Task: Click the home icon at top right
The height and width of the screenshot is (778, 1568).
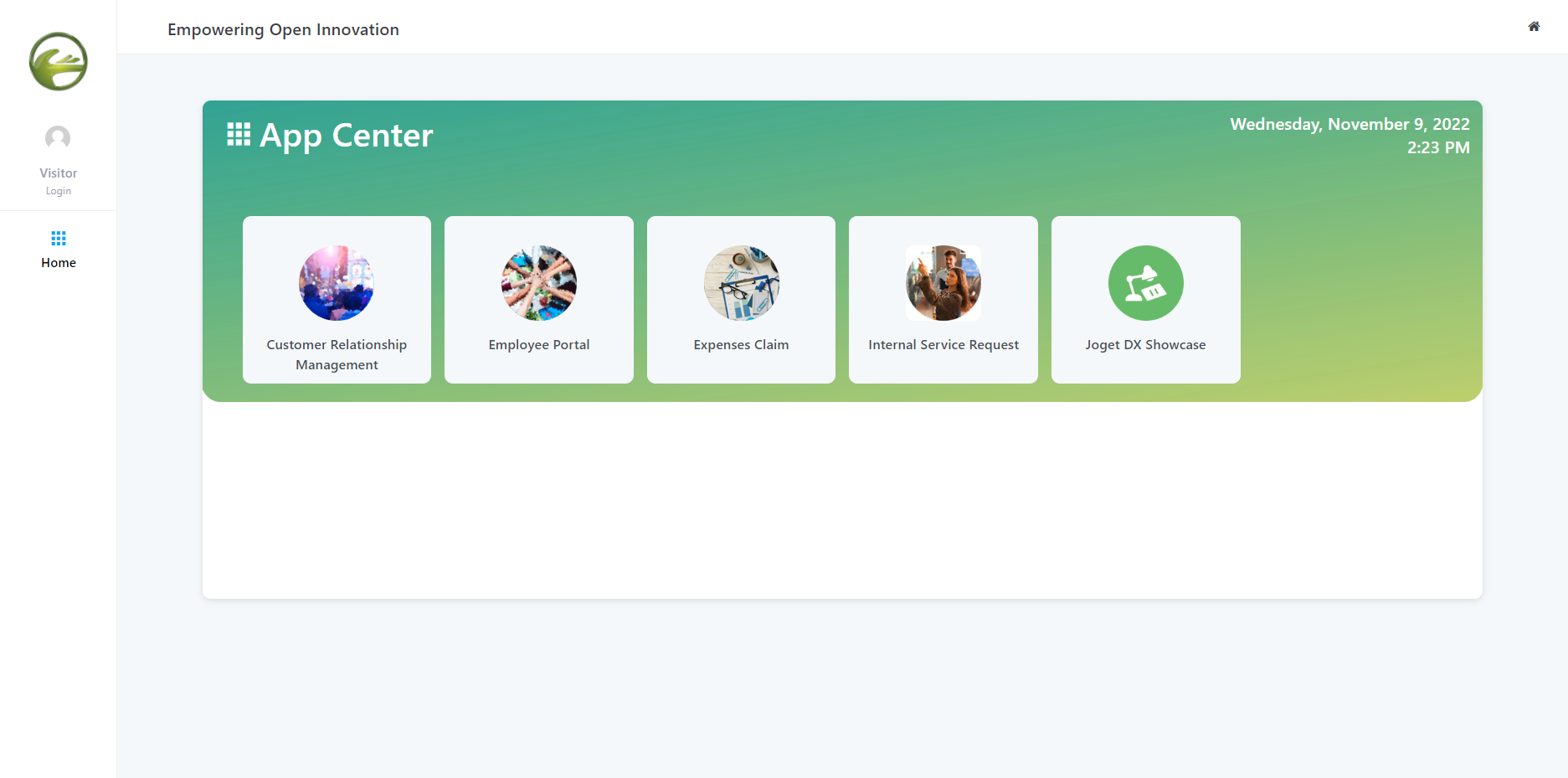Action: pyautogui.click(x=1534, y=27)
